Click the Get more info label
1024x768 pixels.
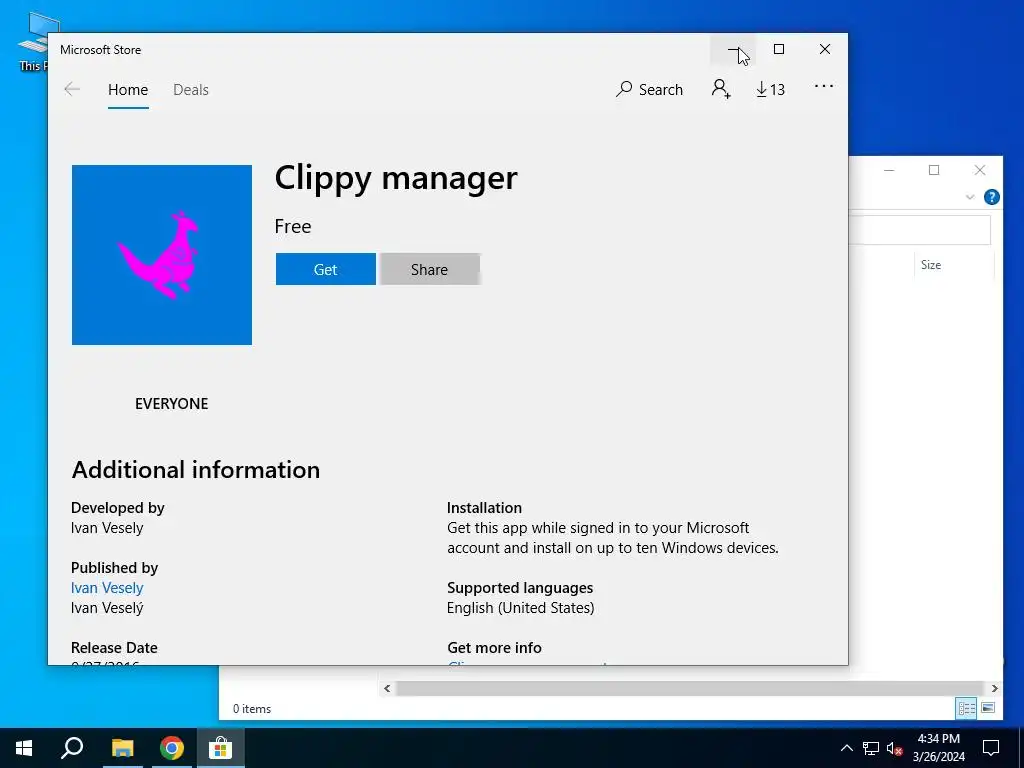[494, 648]
